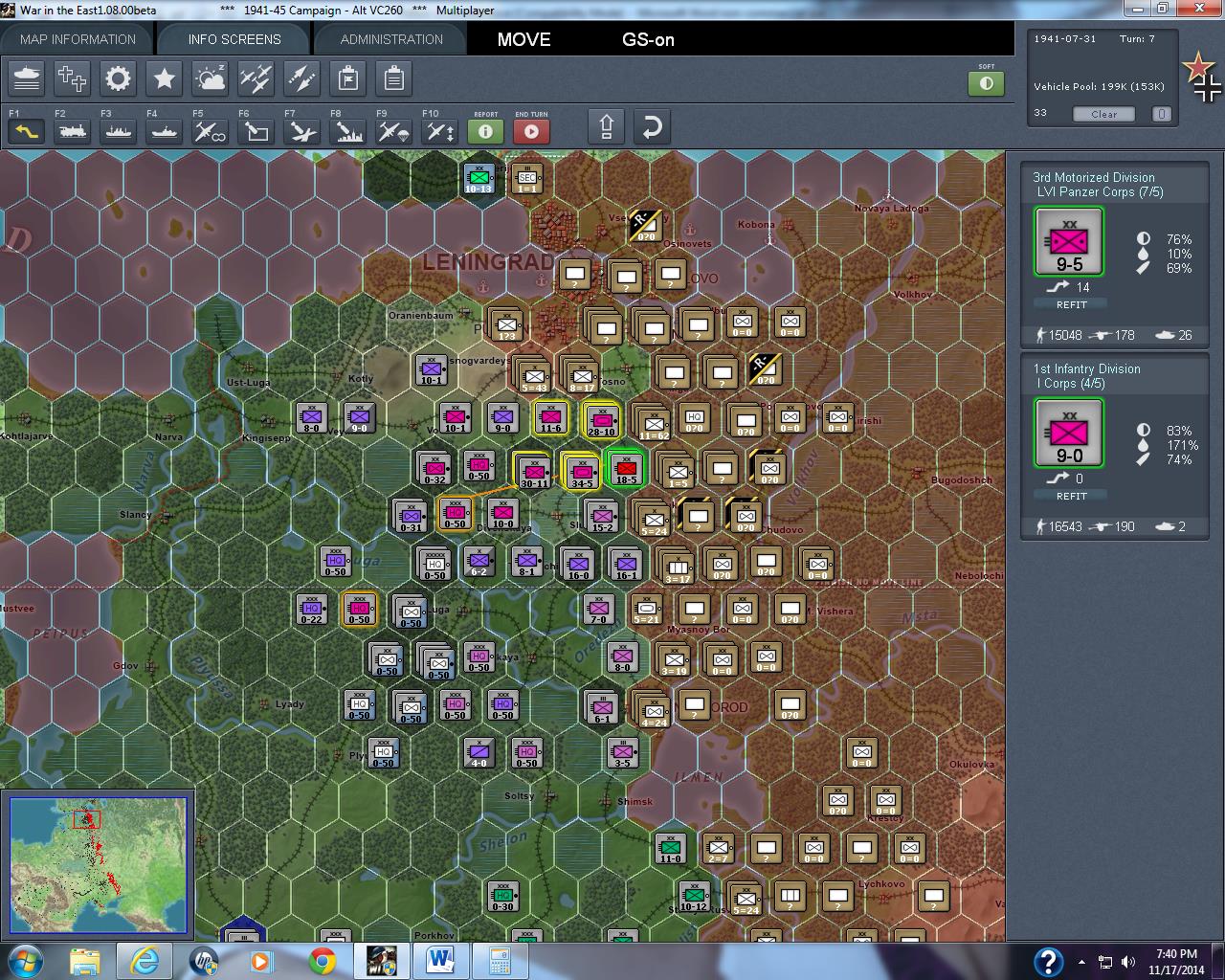Viewport: 1225px width, 980px height.
Task: Select the 34-5 unit counter
Action: 582,471
